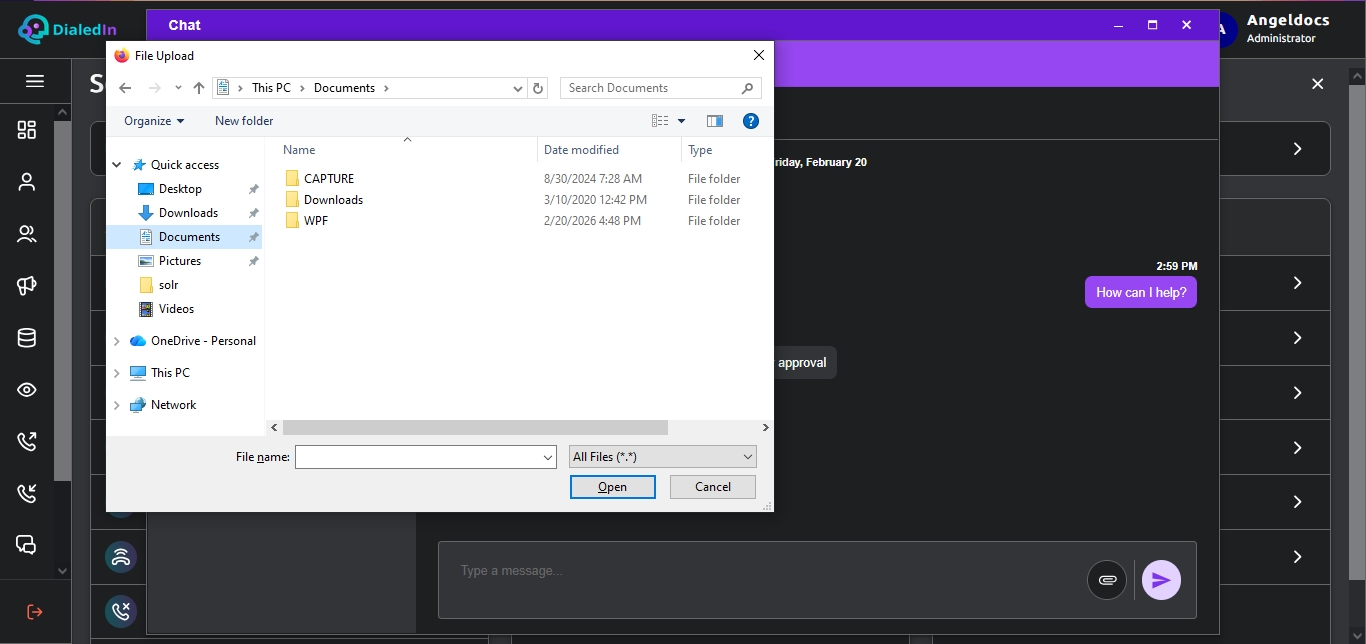Click the paperclip attachment icon in chat
Viewport: 1366px width, 644px height.
pyautogui.click(x=1107, y=580)
